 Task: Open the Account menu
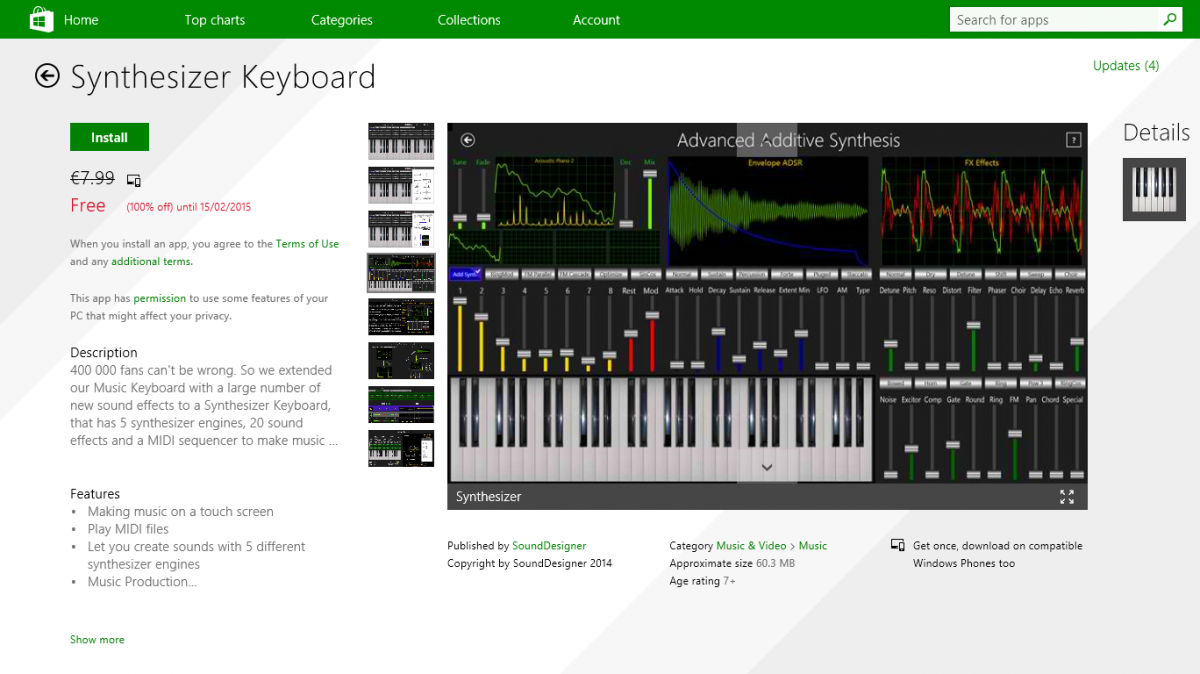tap(596, 20)
